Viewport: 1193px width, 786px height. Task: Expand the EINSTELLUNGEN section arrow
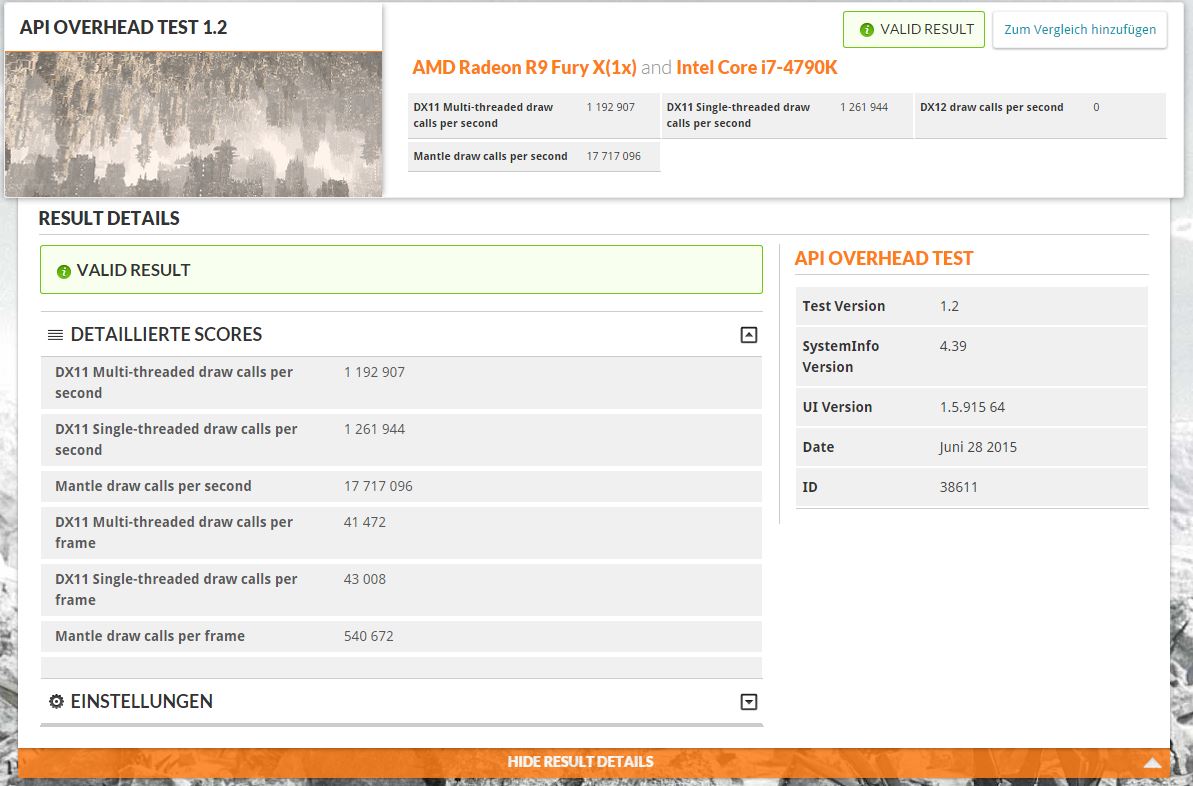click(x=749, y=702)
